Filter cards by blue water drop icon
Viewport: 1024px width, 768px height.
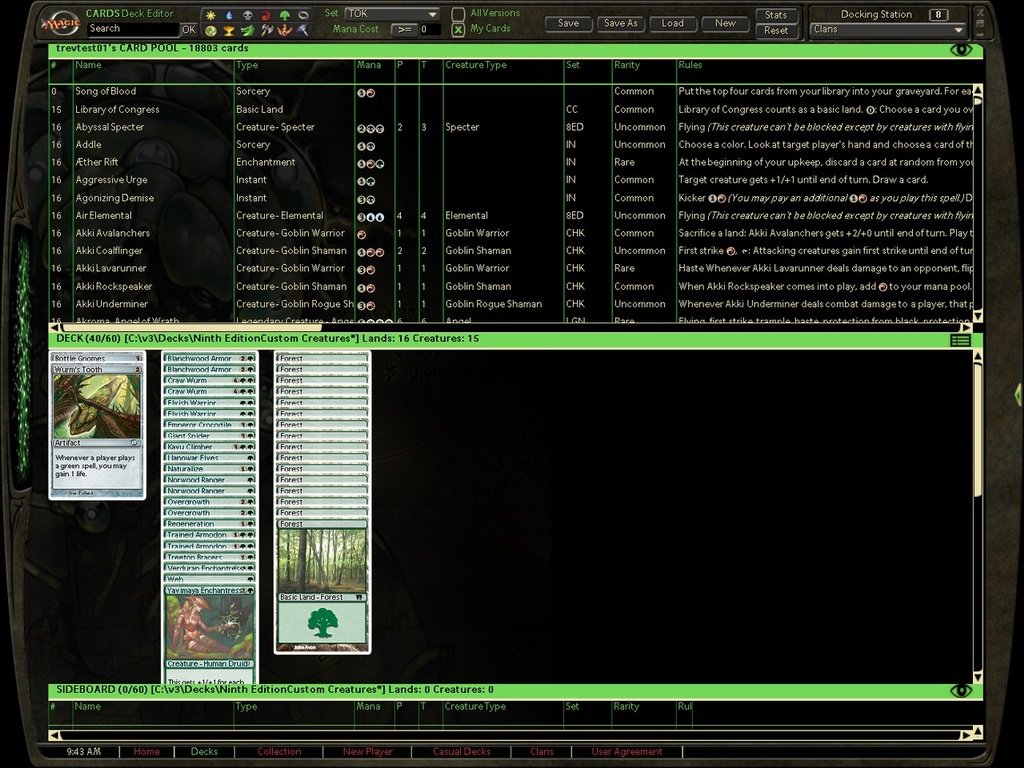pos(228,16)
